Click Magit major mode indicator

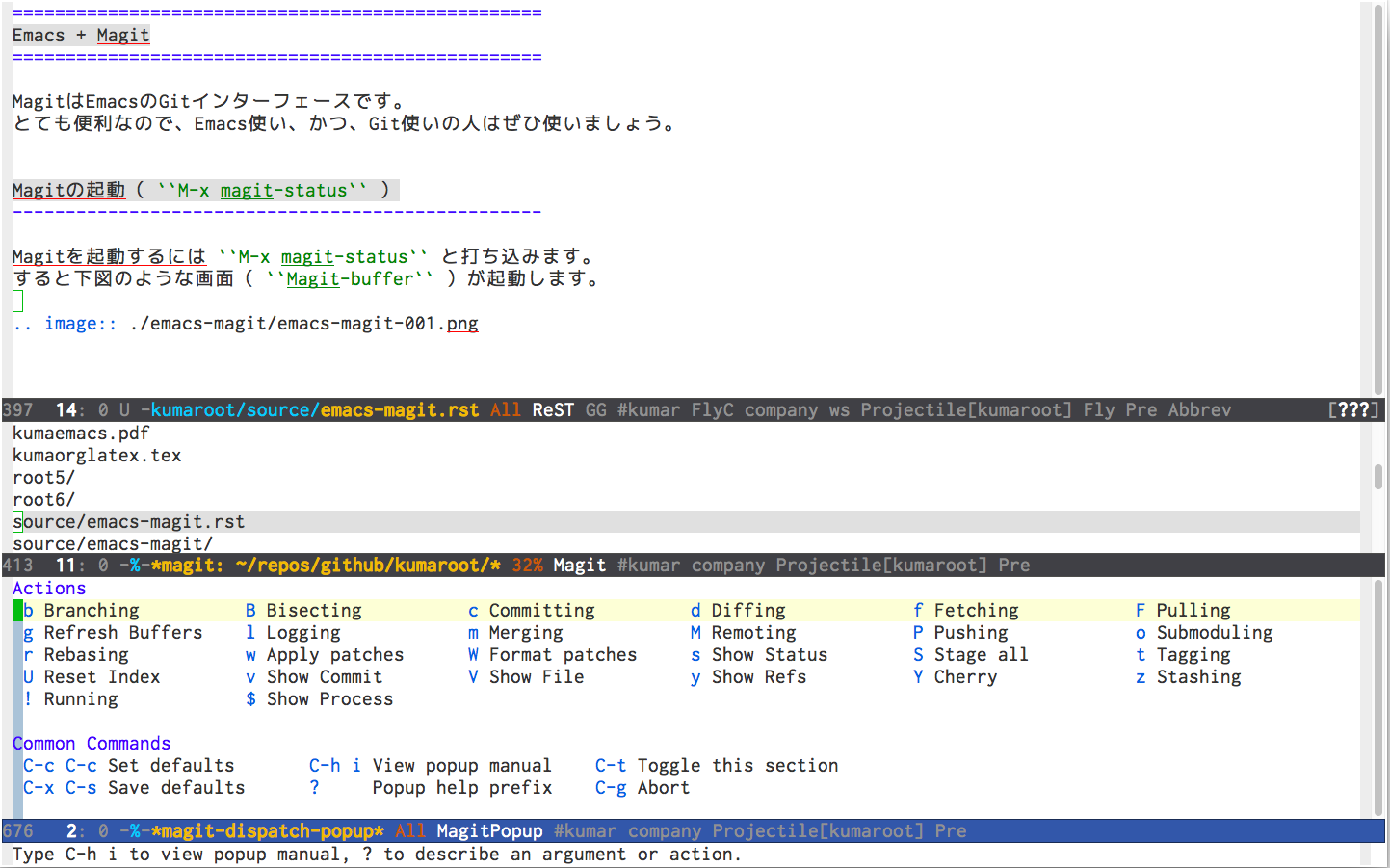[579, 565]
